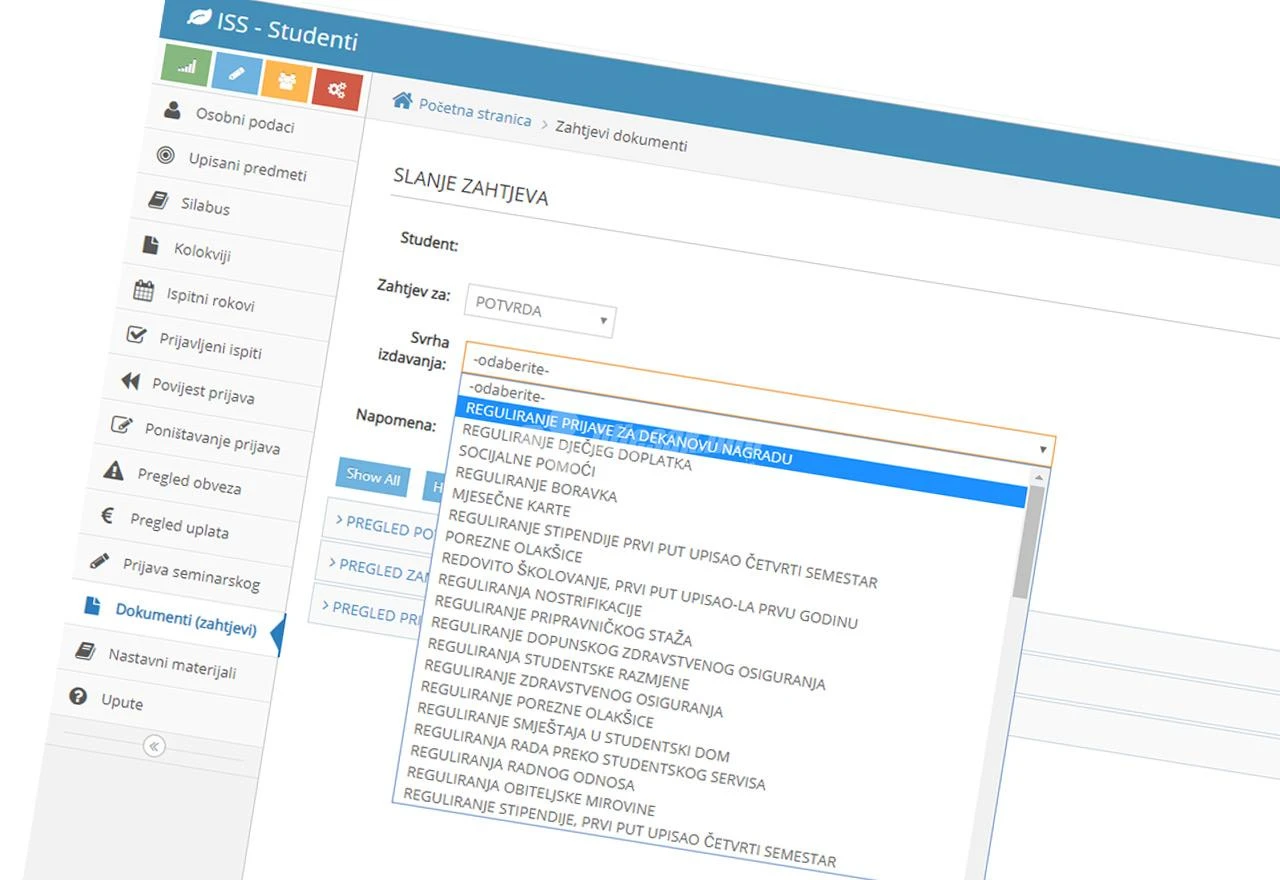This screenshot has width=1280, height=880.
Task: Click the pencil icon for Prijava seminarskog
Action: pos(100,560)
